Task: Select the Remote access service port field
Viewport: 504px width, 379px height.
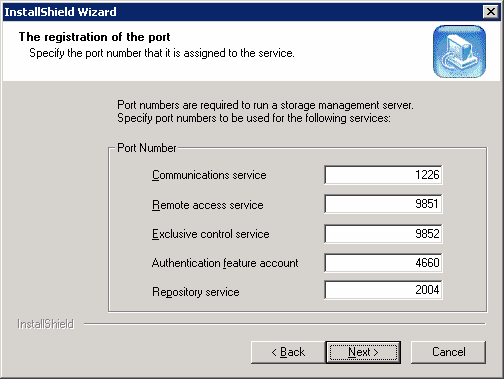Action: point(383,204)
